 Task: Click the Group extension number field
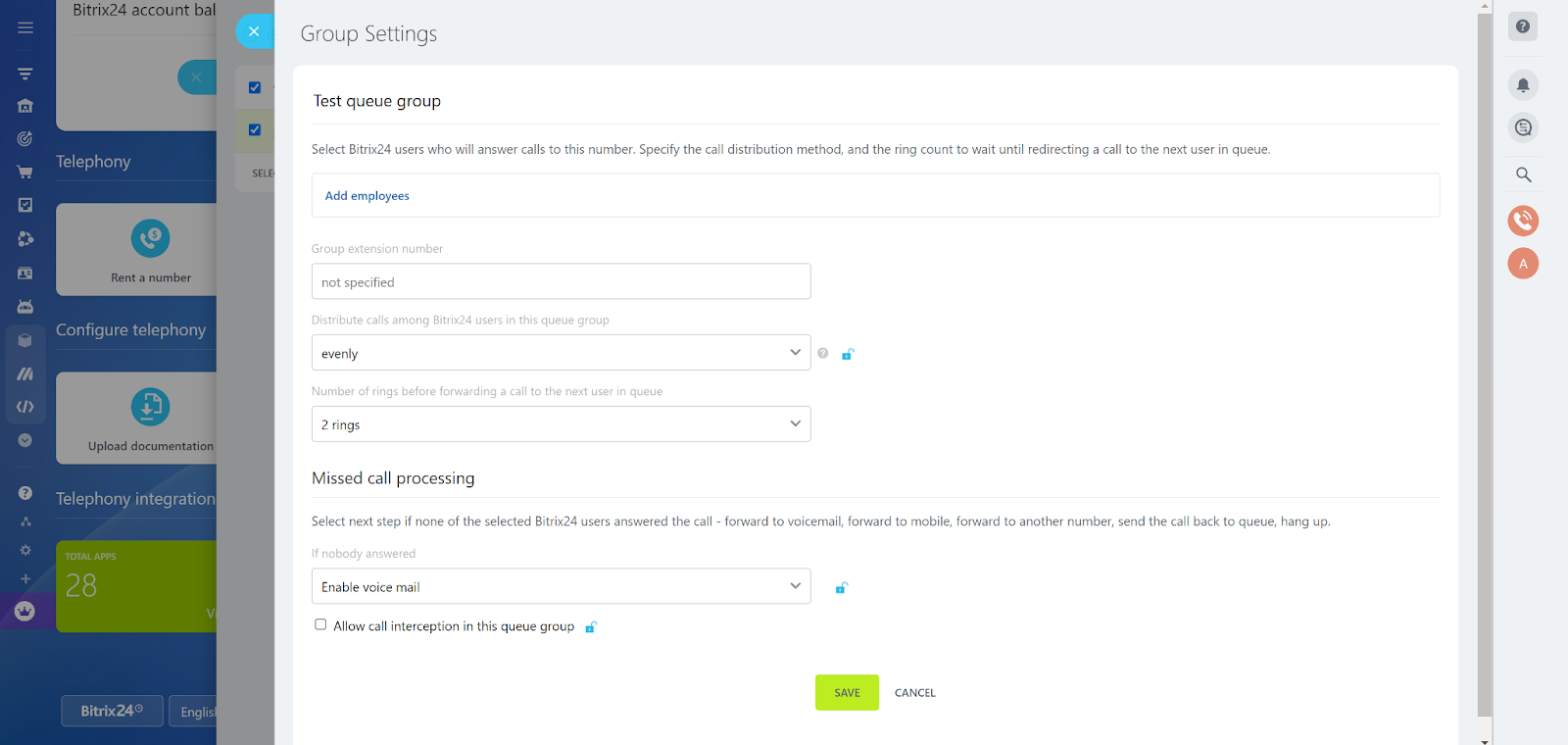[561, 281]
